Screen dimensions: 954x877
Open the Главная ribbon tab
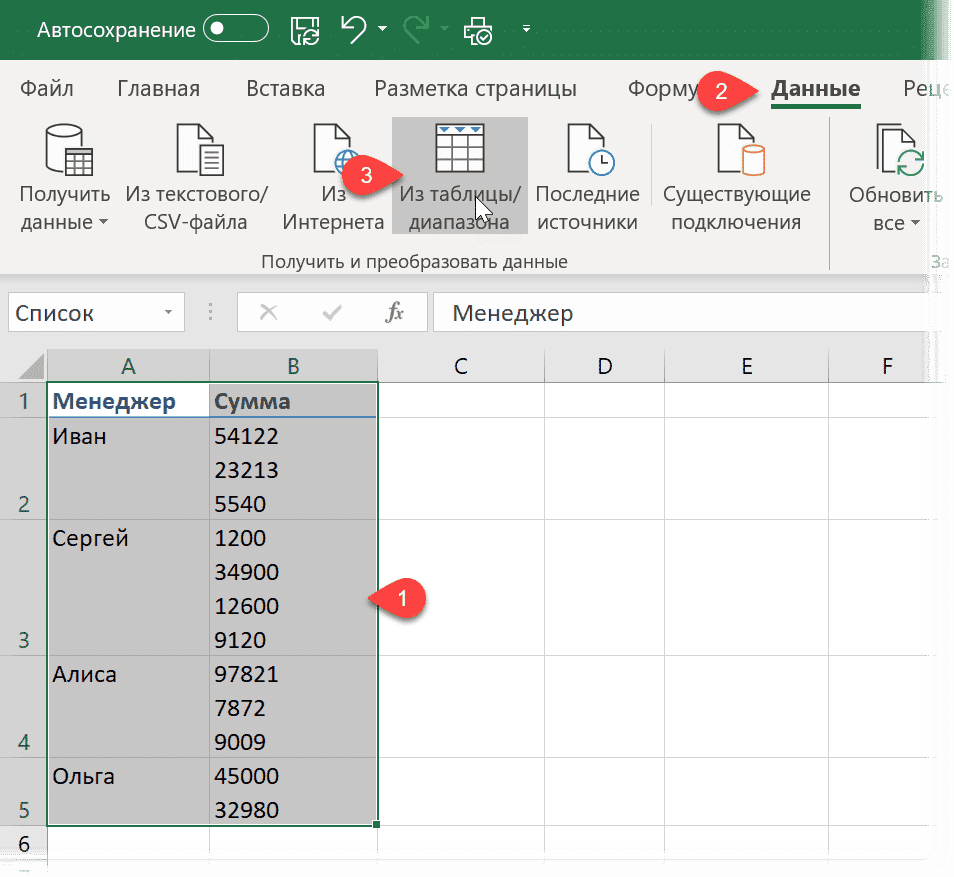click(158, 88)
